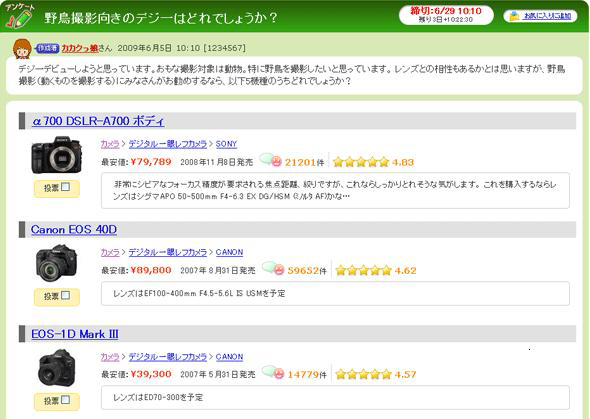The height and width of the screenshot is (419, 590).
Task: Open the Canon EOS 40D product link
Action: click(x=74, y=229)
